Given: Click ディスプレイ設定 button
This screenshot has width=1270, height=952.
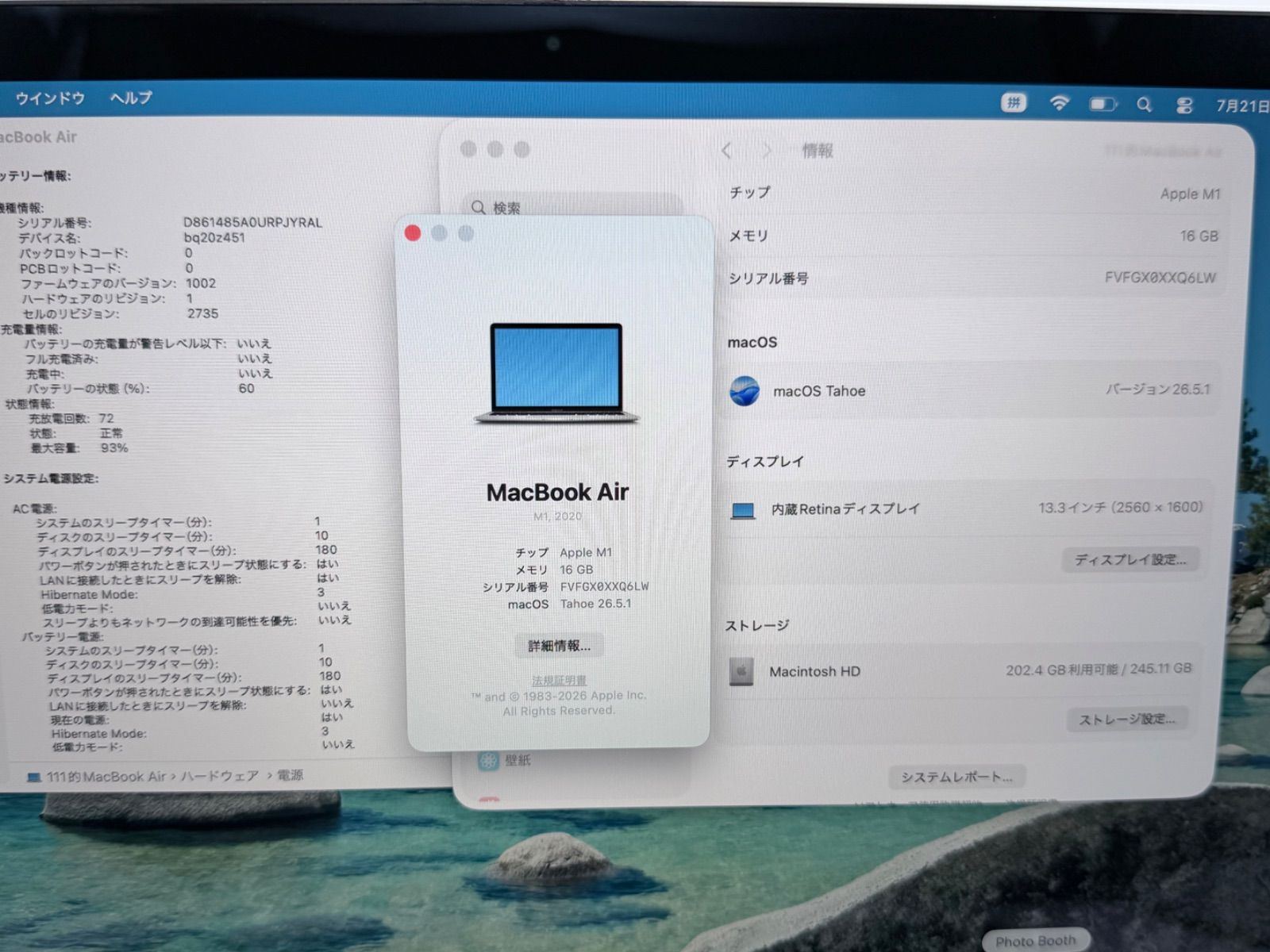Looking at the screenshot, I should coord(1130,559).
